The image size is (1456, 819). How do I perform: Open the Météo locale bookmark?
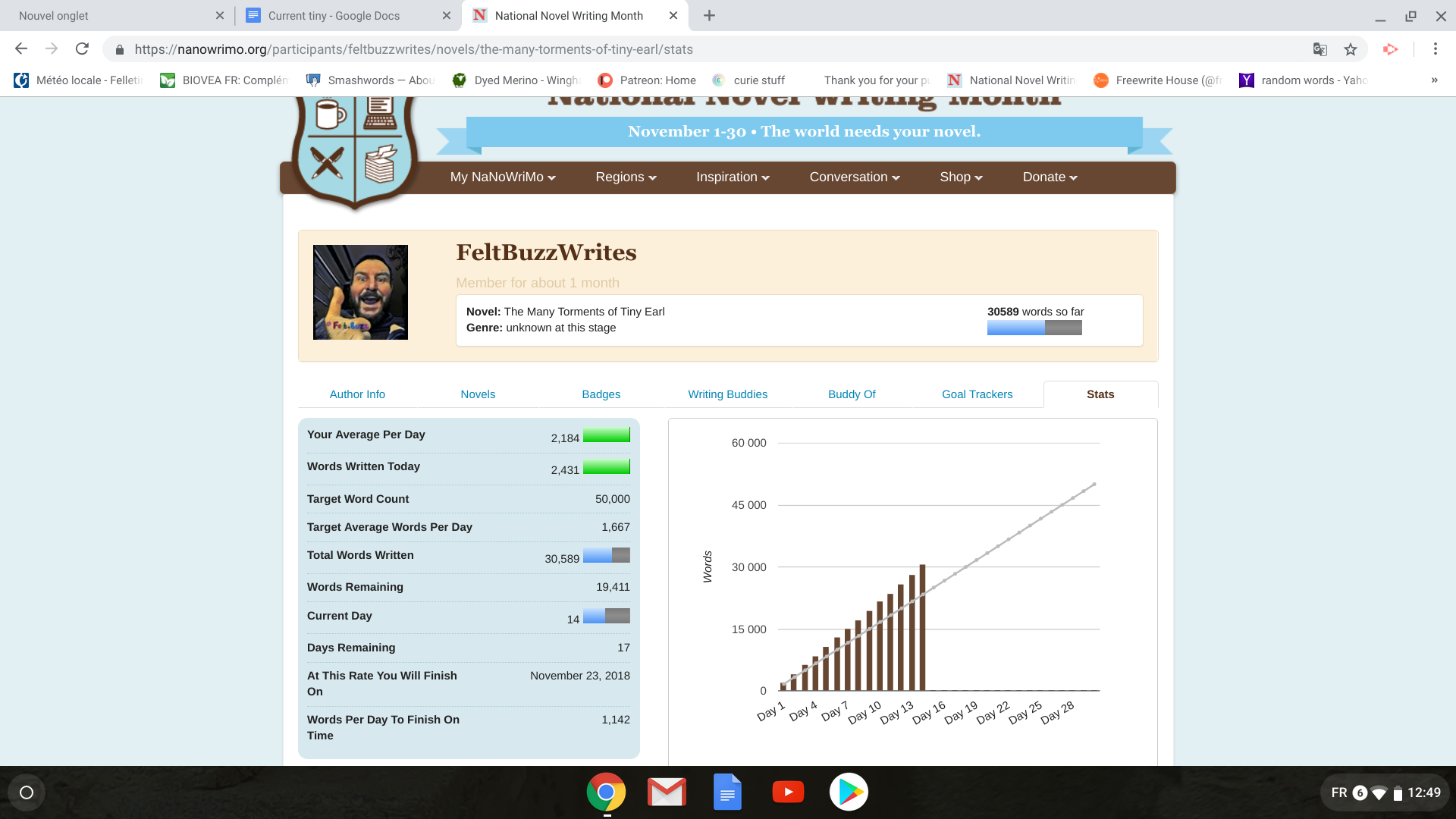pyautogui.click(x=78, y=80)
